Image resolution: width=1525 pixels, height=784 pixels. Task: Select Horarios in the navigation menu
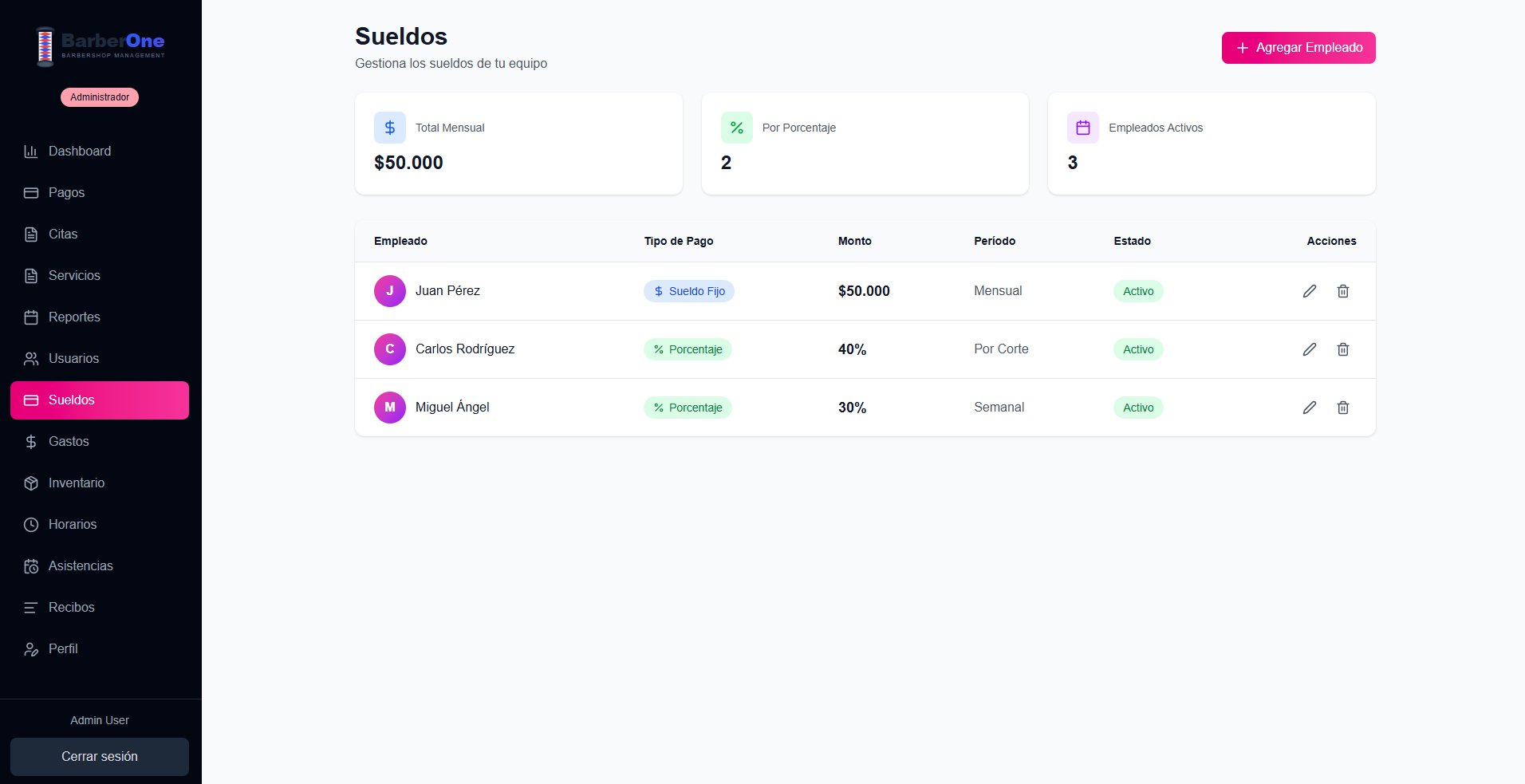pos(72,525)
